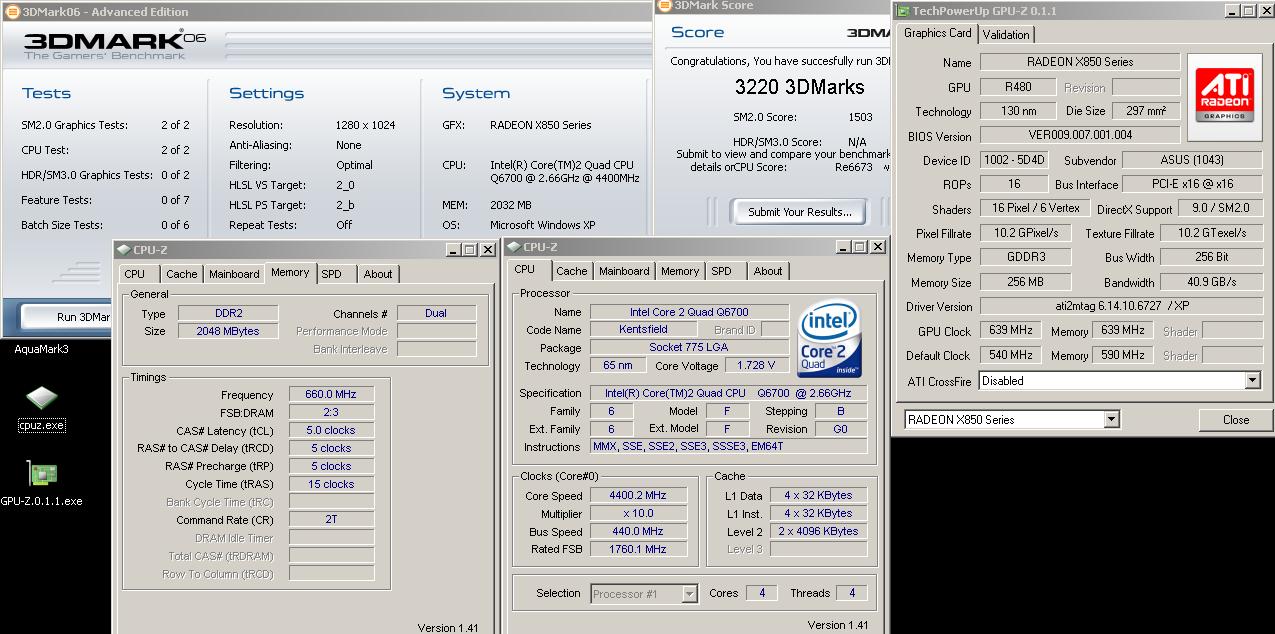This screenshot has width=1275, height=634.
Task: Click the AquaMark3 desktop label
Action: point(41,349)
